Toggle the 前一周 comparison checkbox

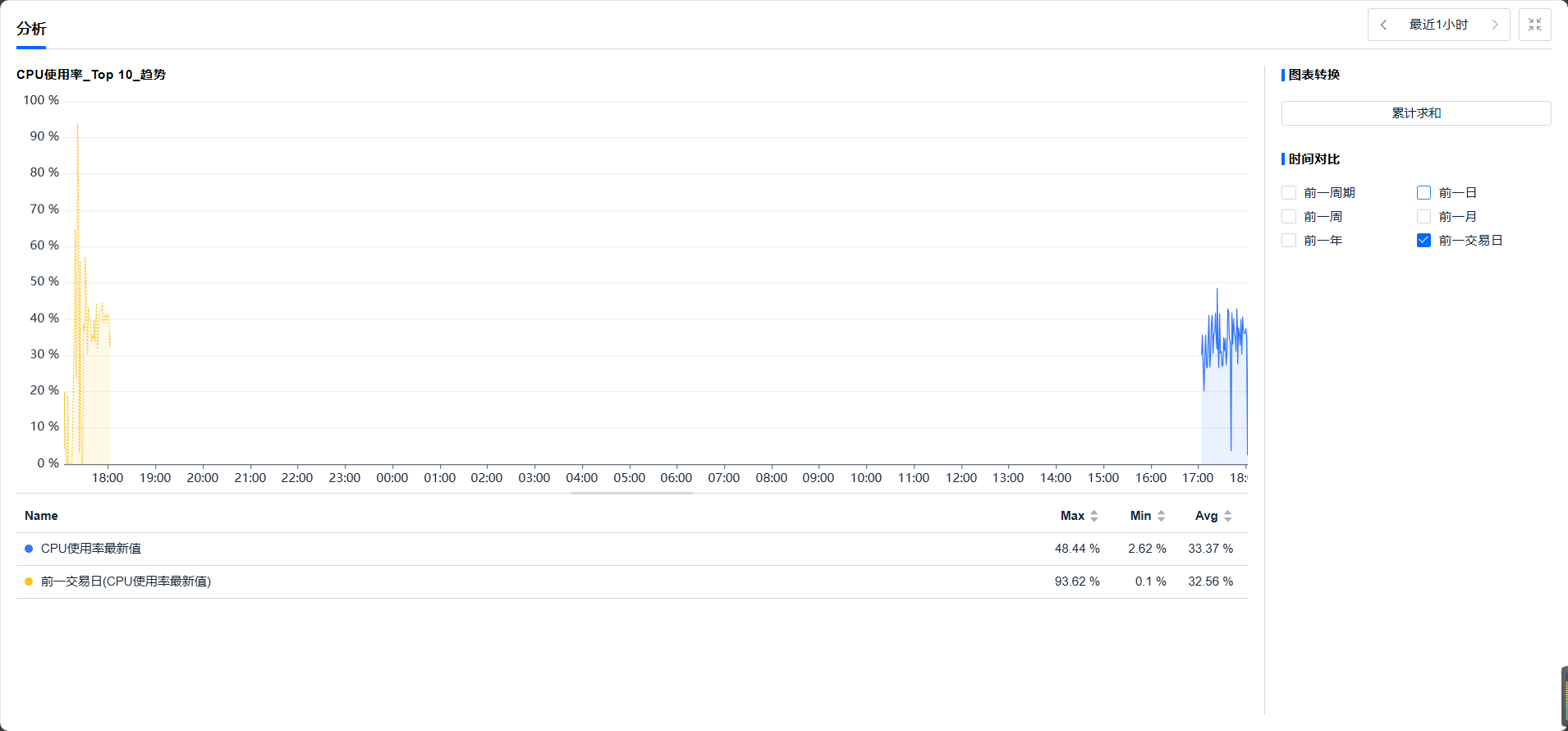tap(1289, 217)
